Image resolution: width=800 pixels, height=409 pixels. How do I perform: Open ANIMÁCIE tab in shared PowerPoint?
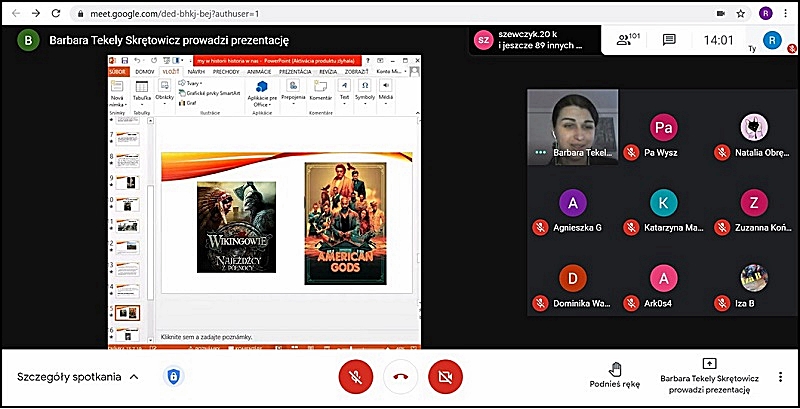(259, 72)
